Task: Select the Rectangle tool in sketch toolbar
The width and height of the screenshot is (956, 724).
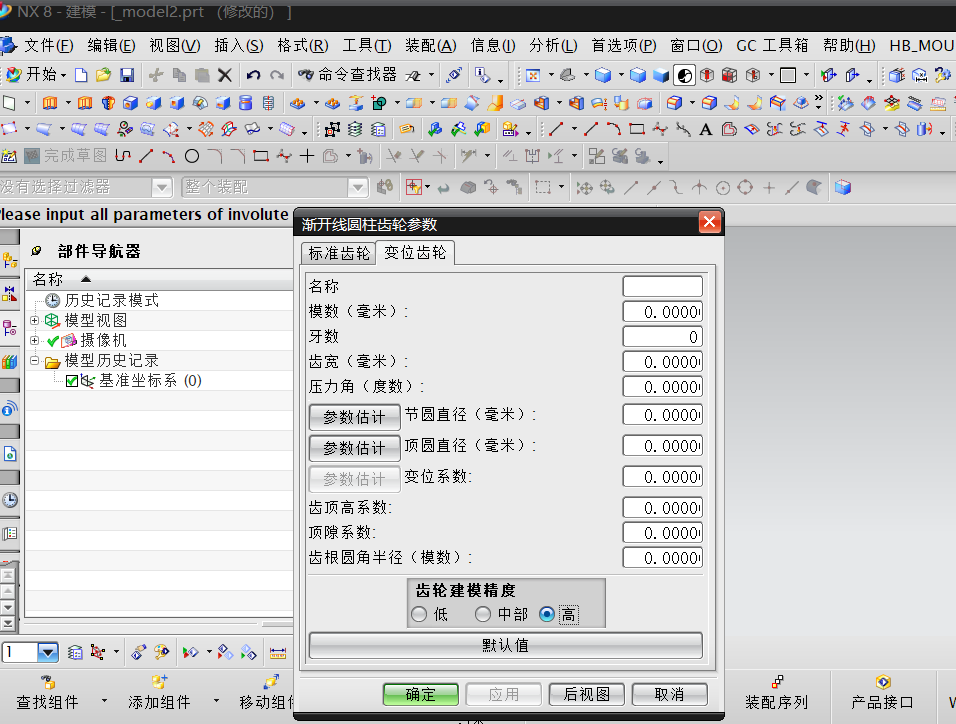Action: click(261, 157)
